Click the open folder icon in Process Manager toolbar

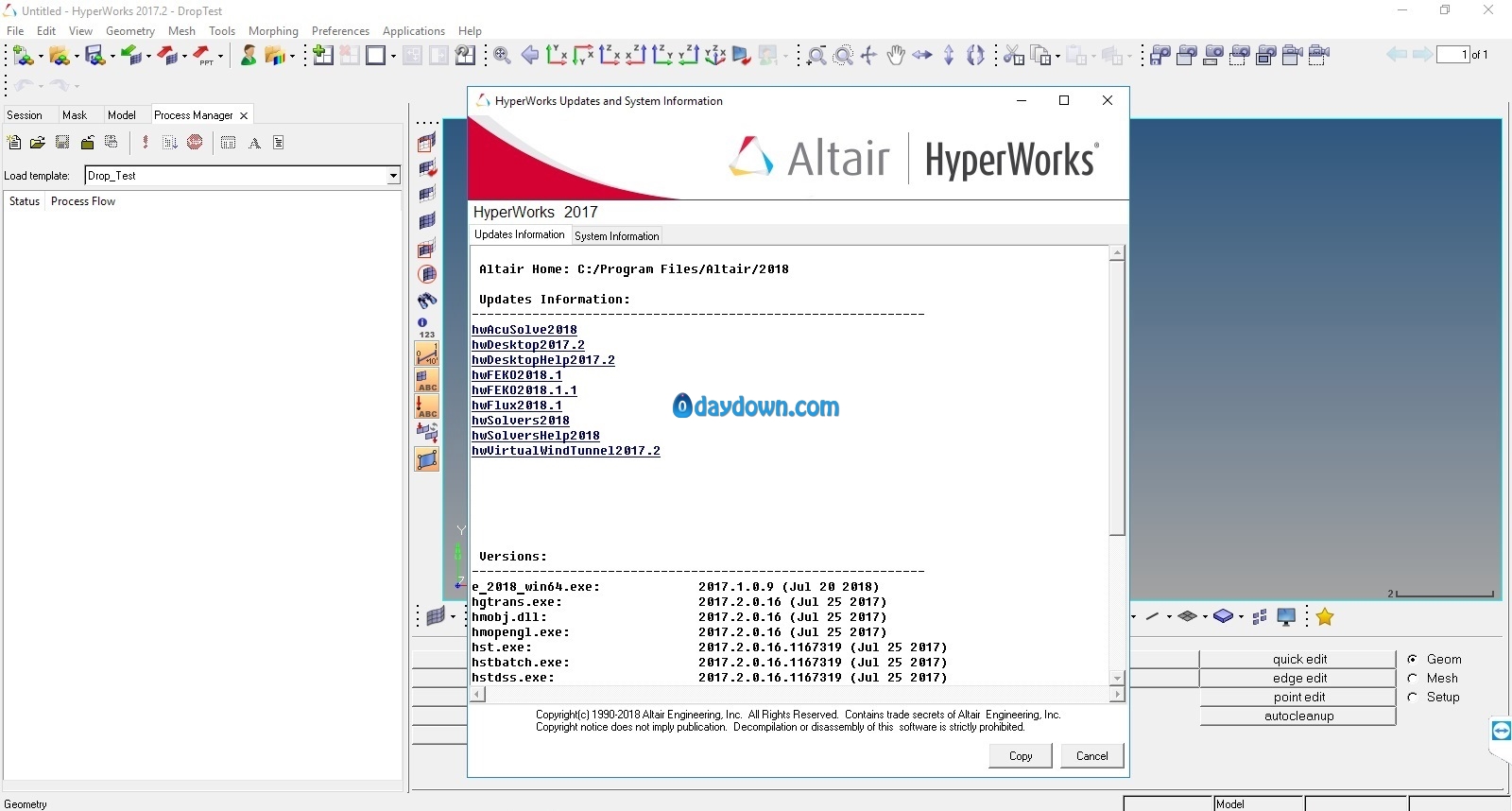(x=38, y=143)
